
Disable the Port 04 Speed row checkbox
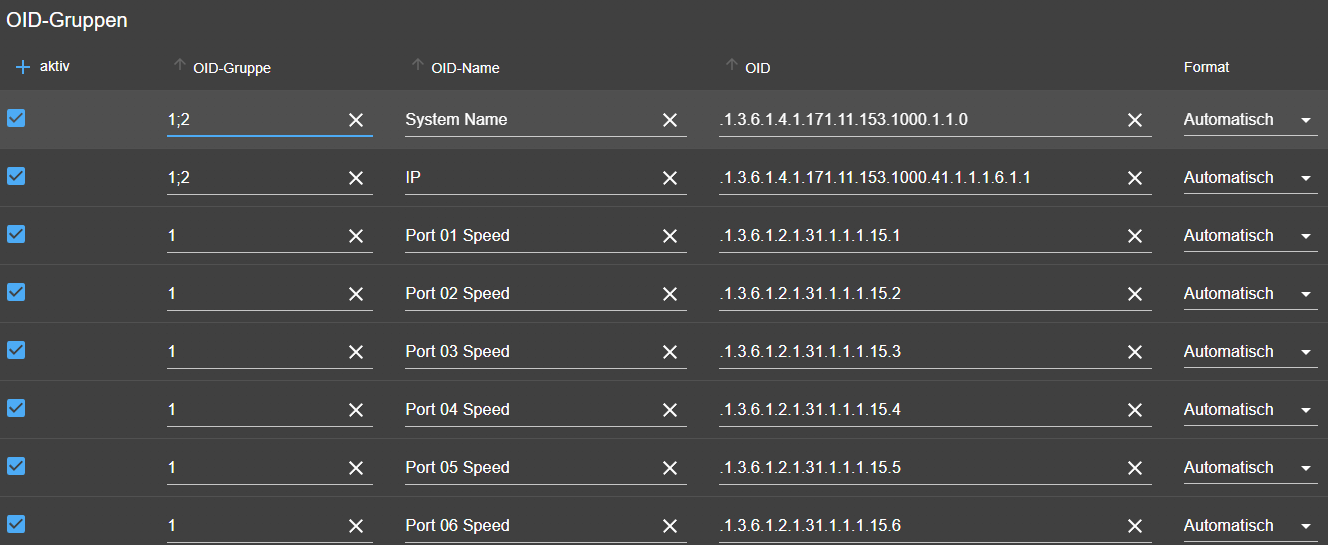pyautogui.click(x=16, y=408)
